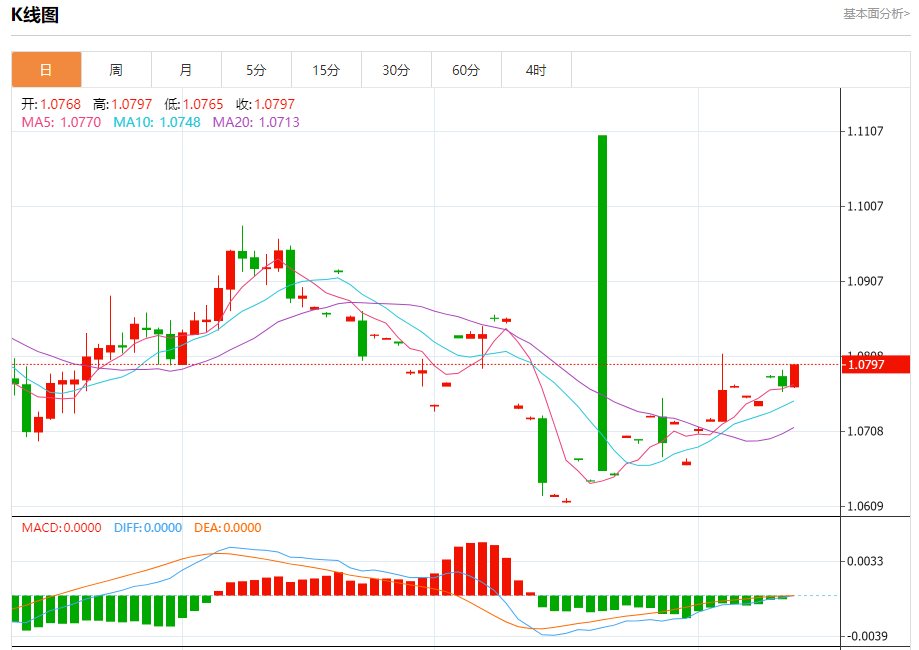Click the MA10 indicator value label
This screenshot has height=650, width=919.
tap(156, 122)
